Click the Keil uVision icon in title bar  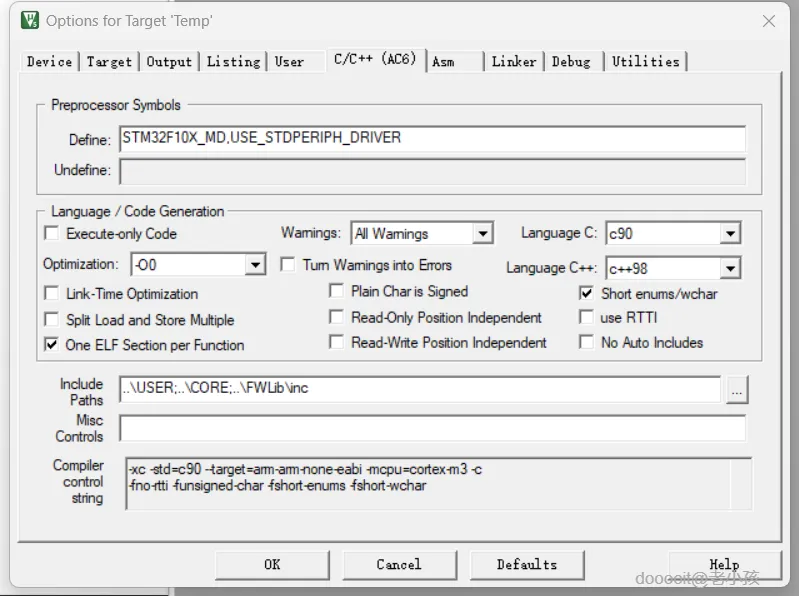[30, 20]
